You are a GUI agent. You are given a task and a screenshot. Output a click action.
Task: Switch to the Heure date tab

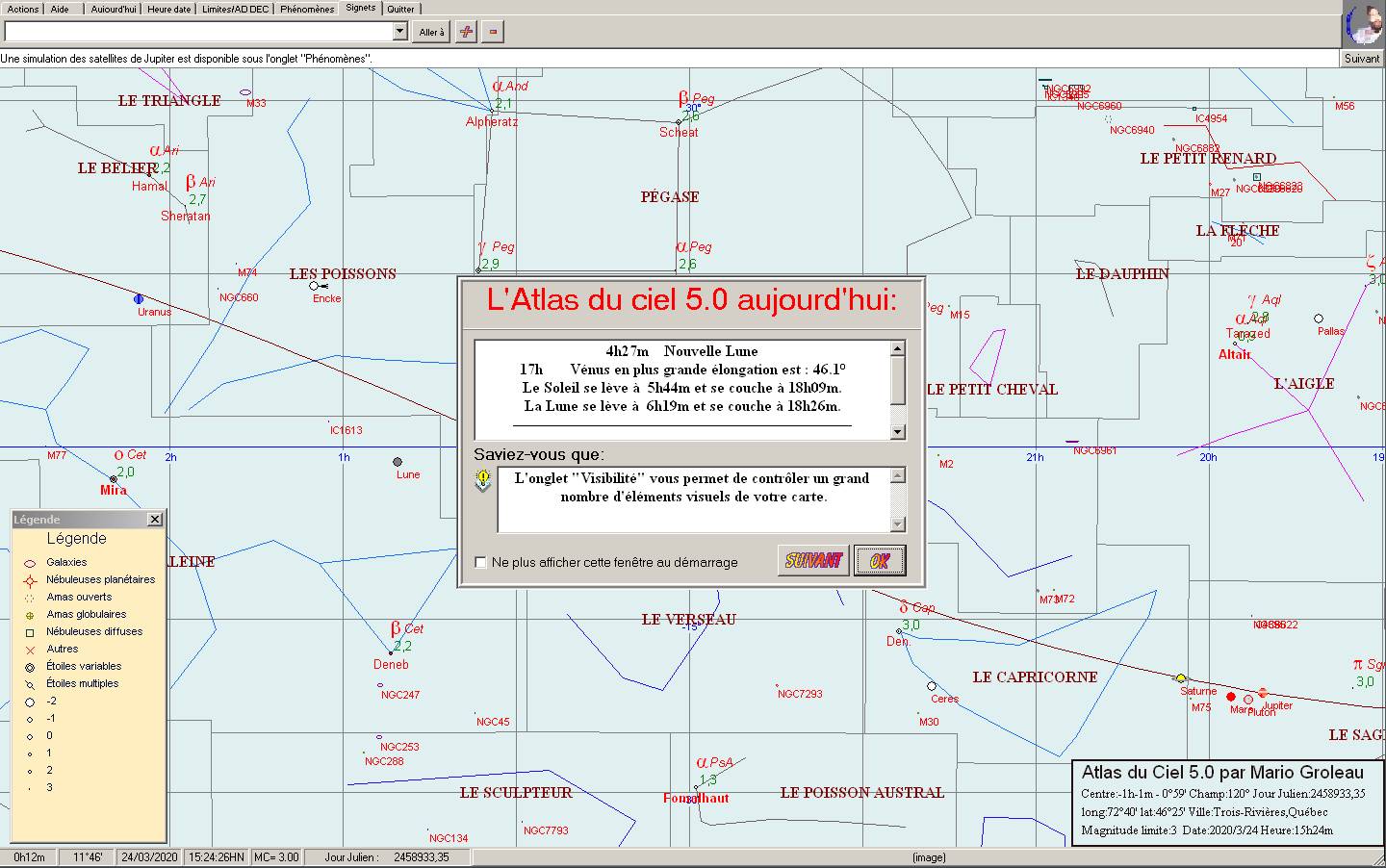click(169, 9)
